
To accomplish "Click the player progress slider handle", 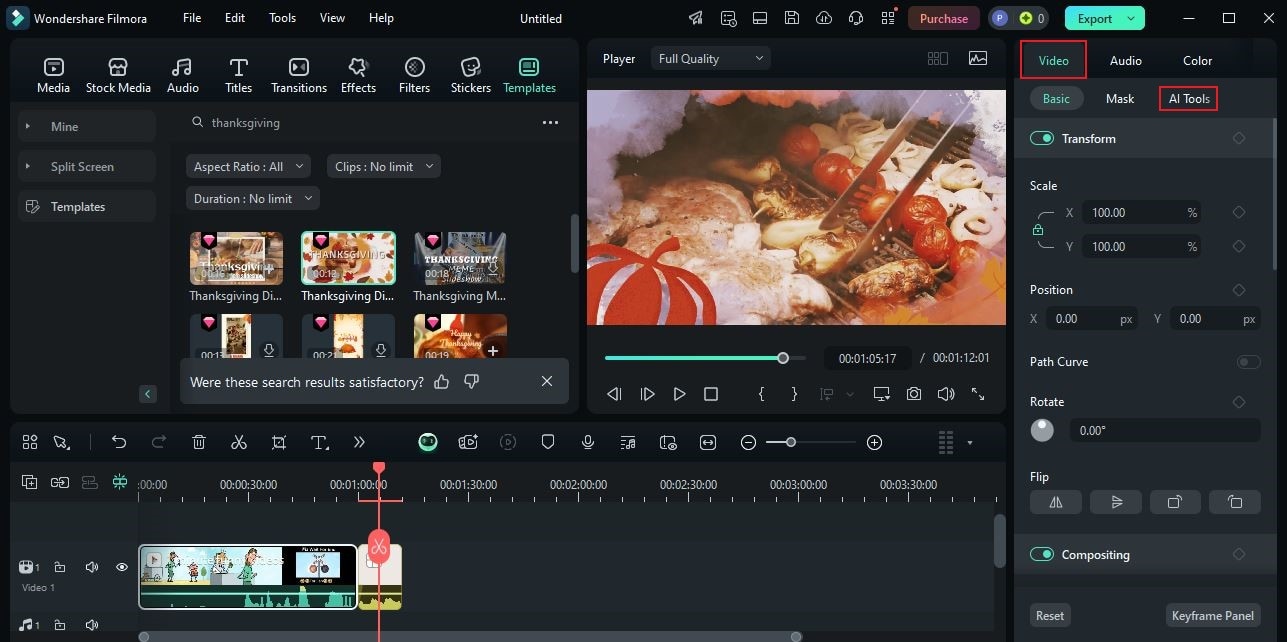I will tap(783, 358).
